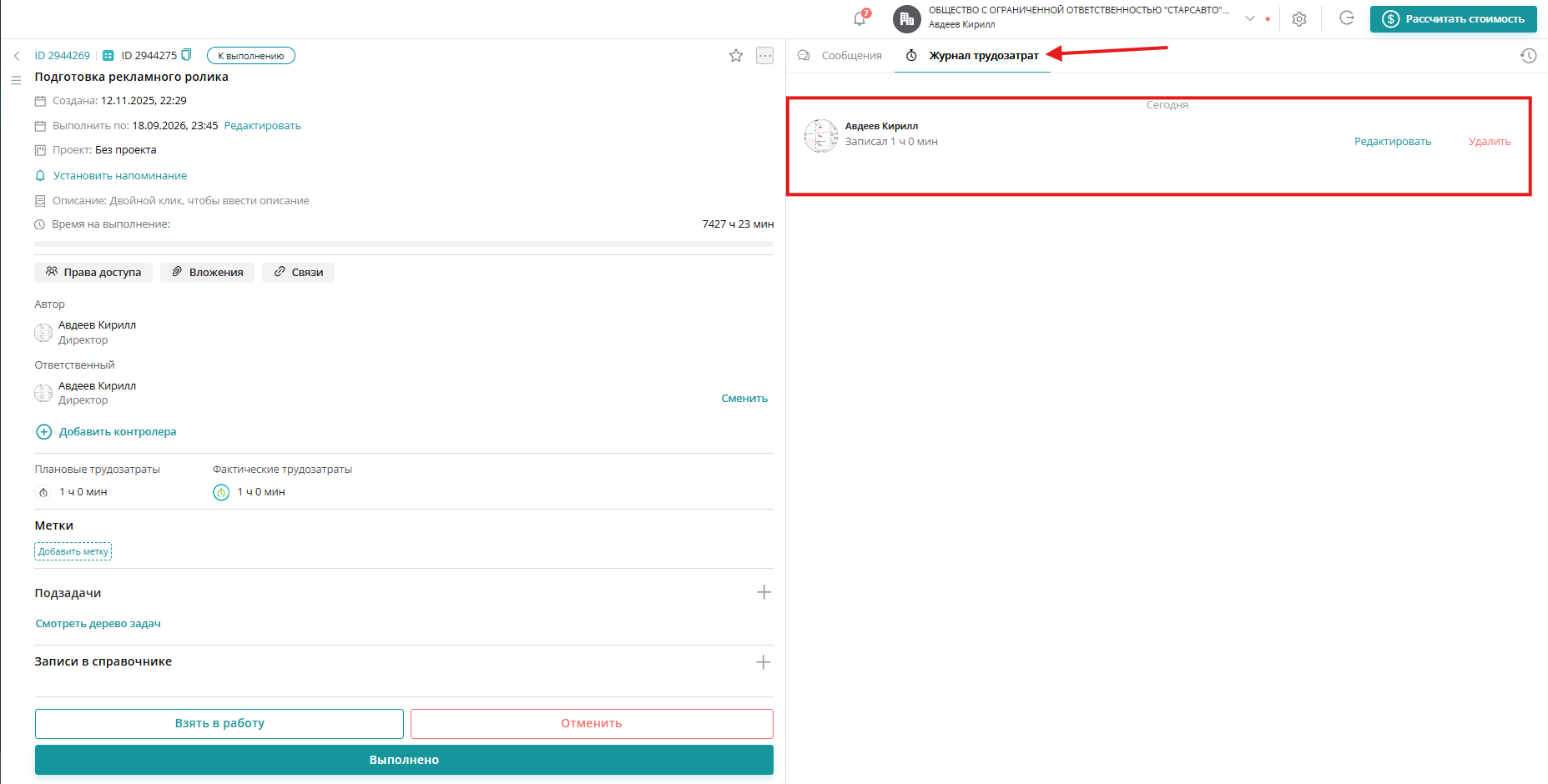This screenshot has height=784, width=1548.
Task: Click the time-to-complete progress bar
Action: pyautogui.click(x=404, y=244)
